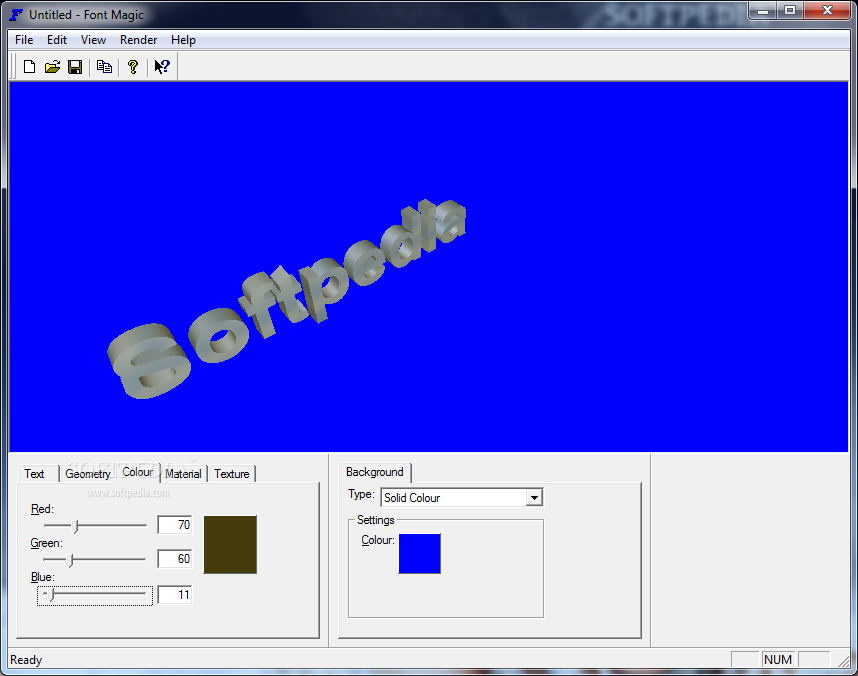This screenshot has height=676, width=858.
Task: Open the Render menu
Action: pyautogui.click(x=138, y=40)
